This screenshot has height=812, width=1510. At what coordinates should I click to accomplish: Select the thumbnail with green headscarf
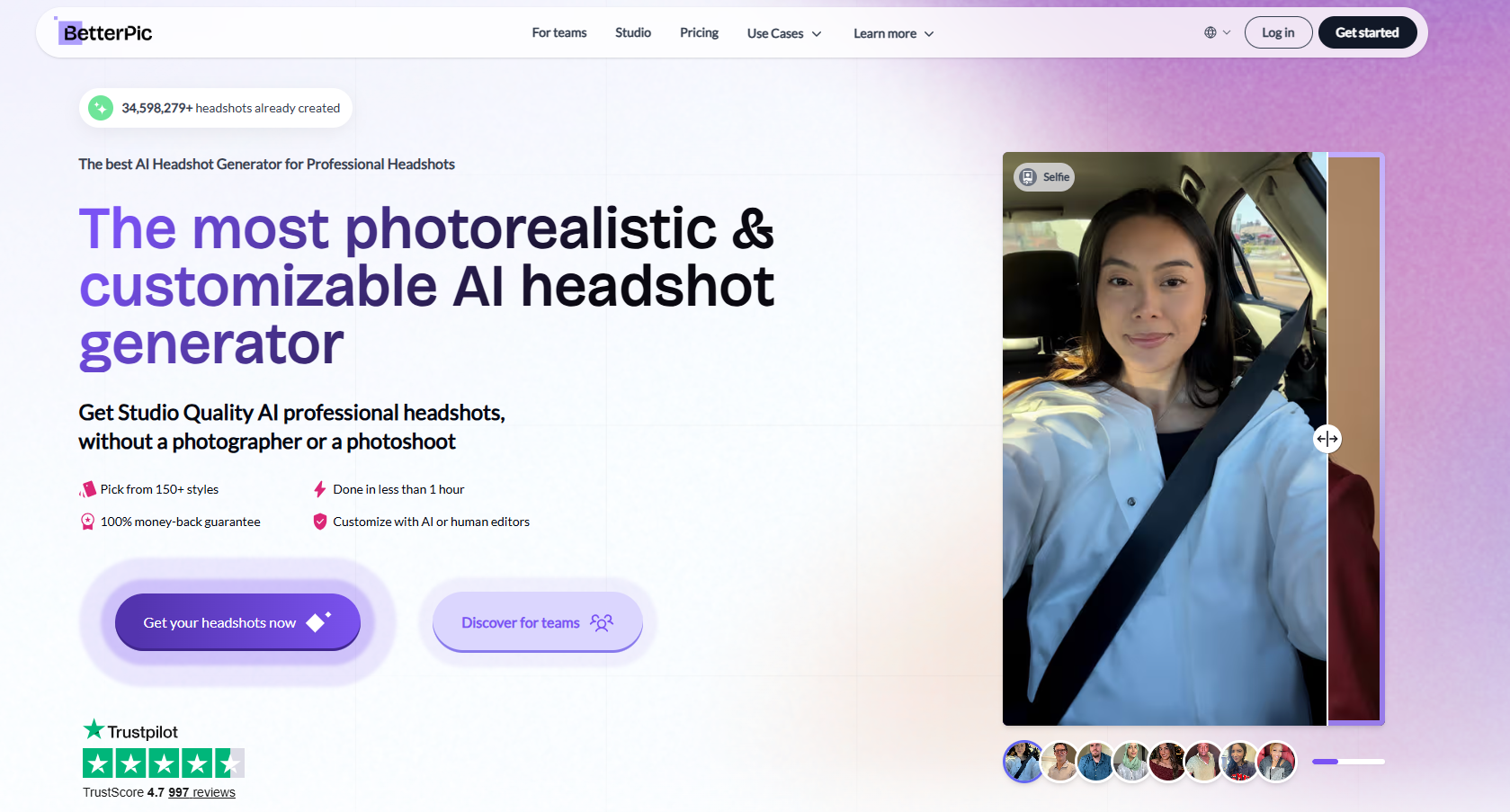click(x=1131, y=762)
